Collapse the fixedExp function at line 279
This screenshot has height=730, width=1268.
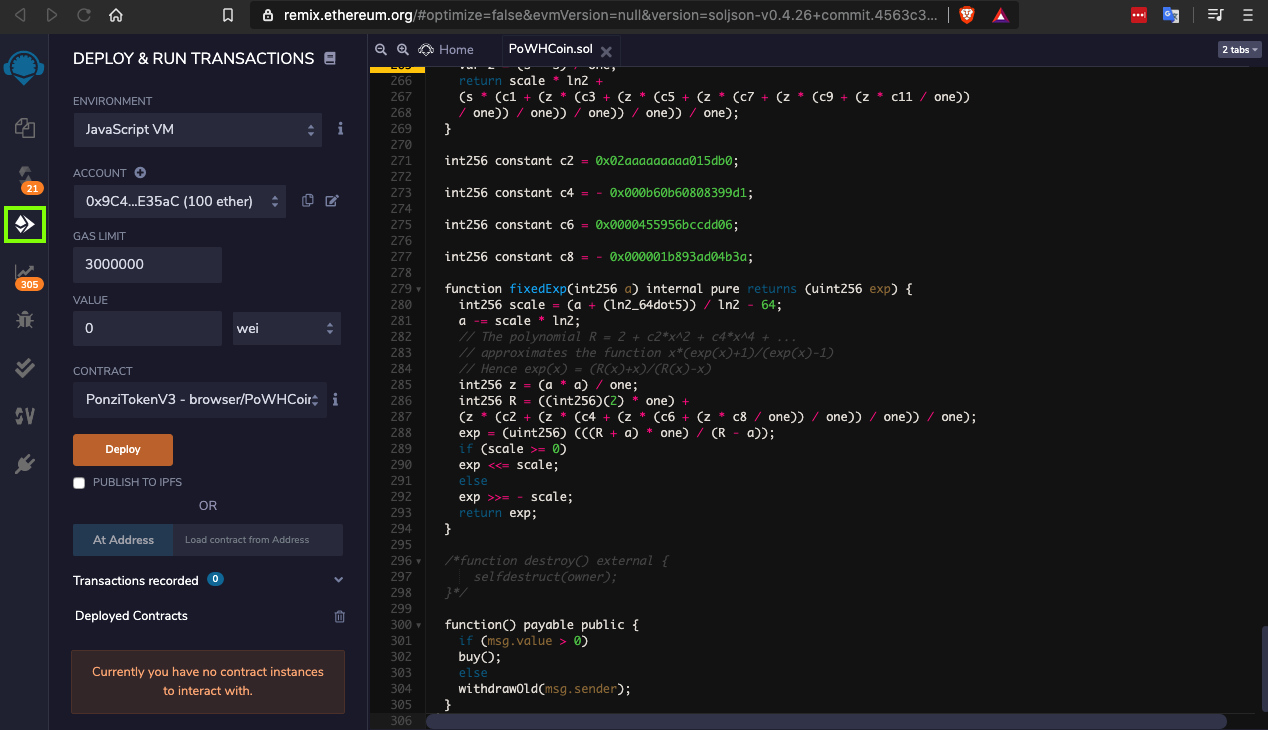(x=418, y=289)
